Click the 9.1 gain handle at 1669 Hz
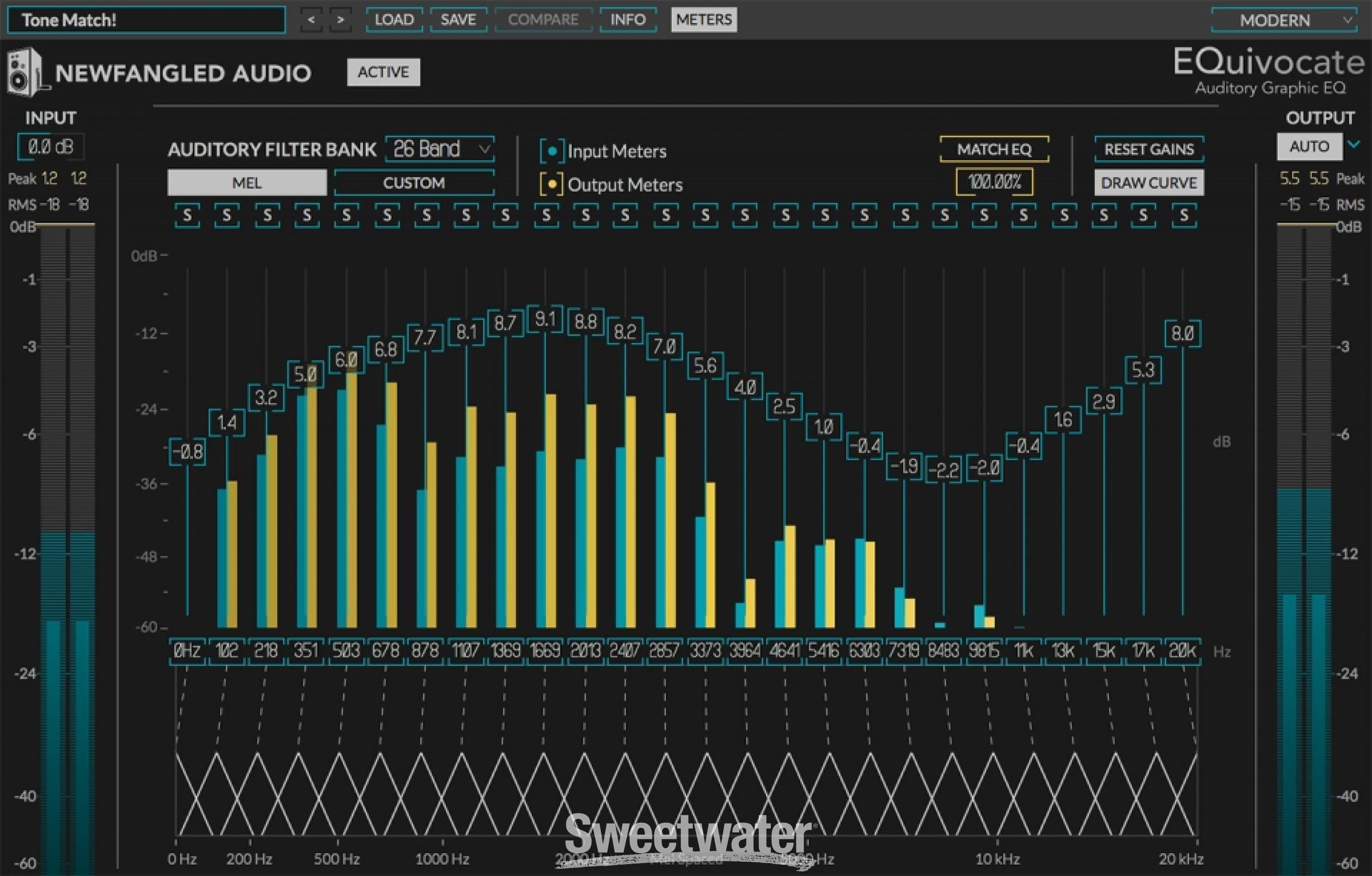 pos(545,319)
